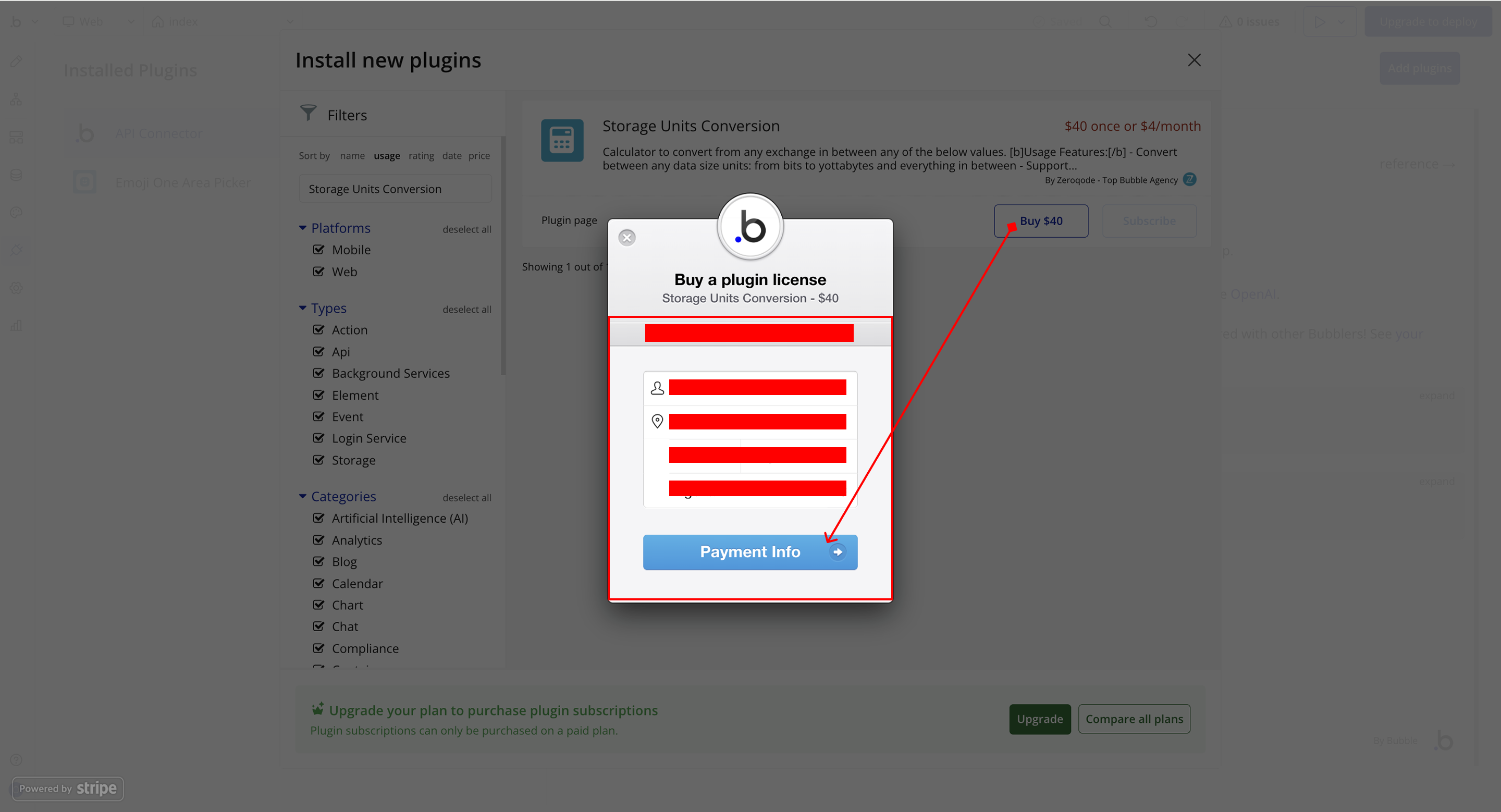Collapse the Types filter section
1501x812 pixels.
tap(302, 308)
